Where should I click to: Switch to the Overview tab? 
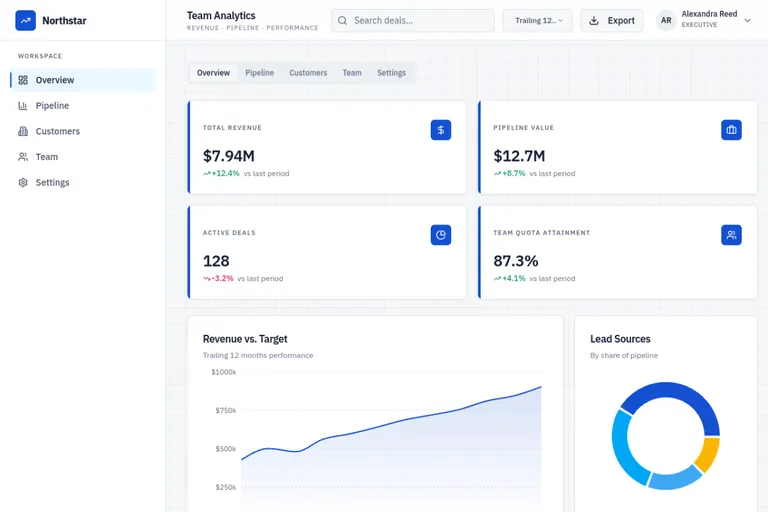coord(213,73)
